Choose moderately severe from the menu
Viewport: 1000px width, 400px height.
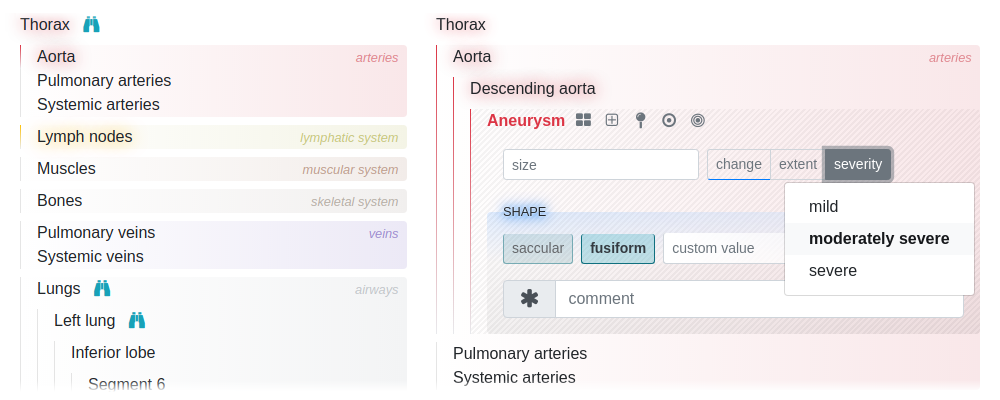point(879,239)
